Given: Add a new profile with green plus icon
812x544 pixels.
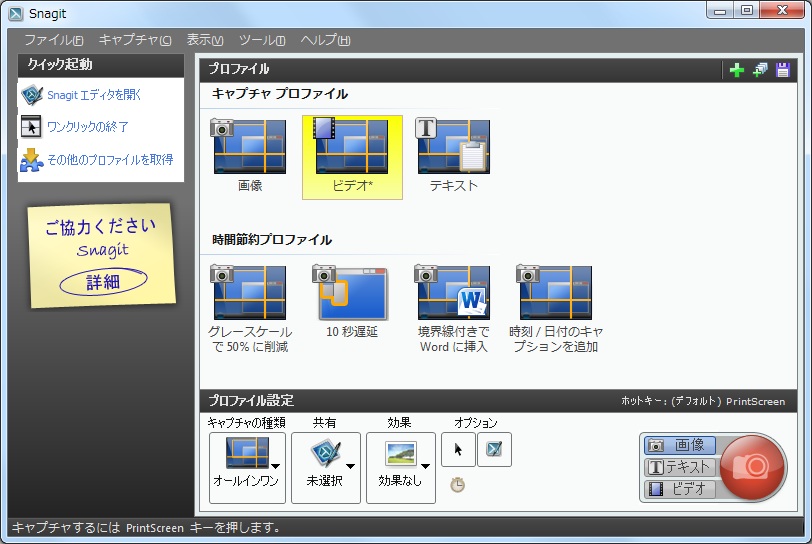Looking at the screenshot, I should click(736, 70).
